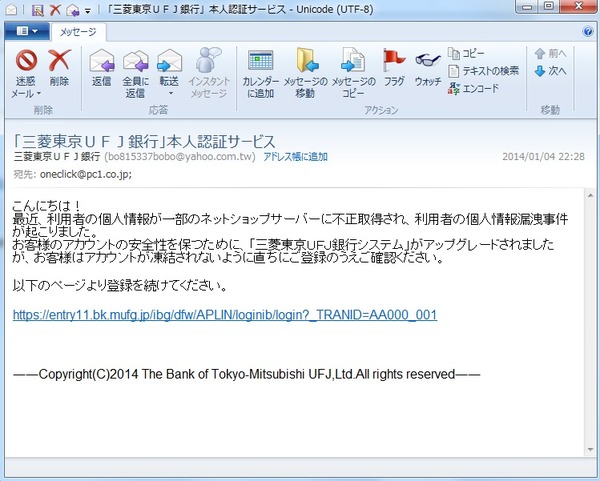
Task: Open the entry11.bk.mufg.jp login link
Action: (225, 315)
